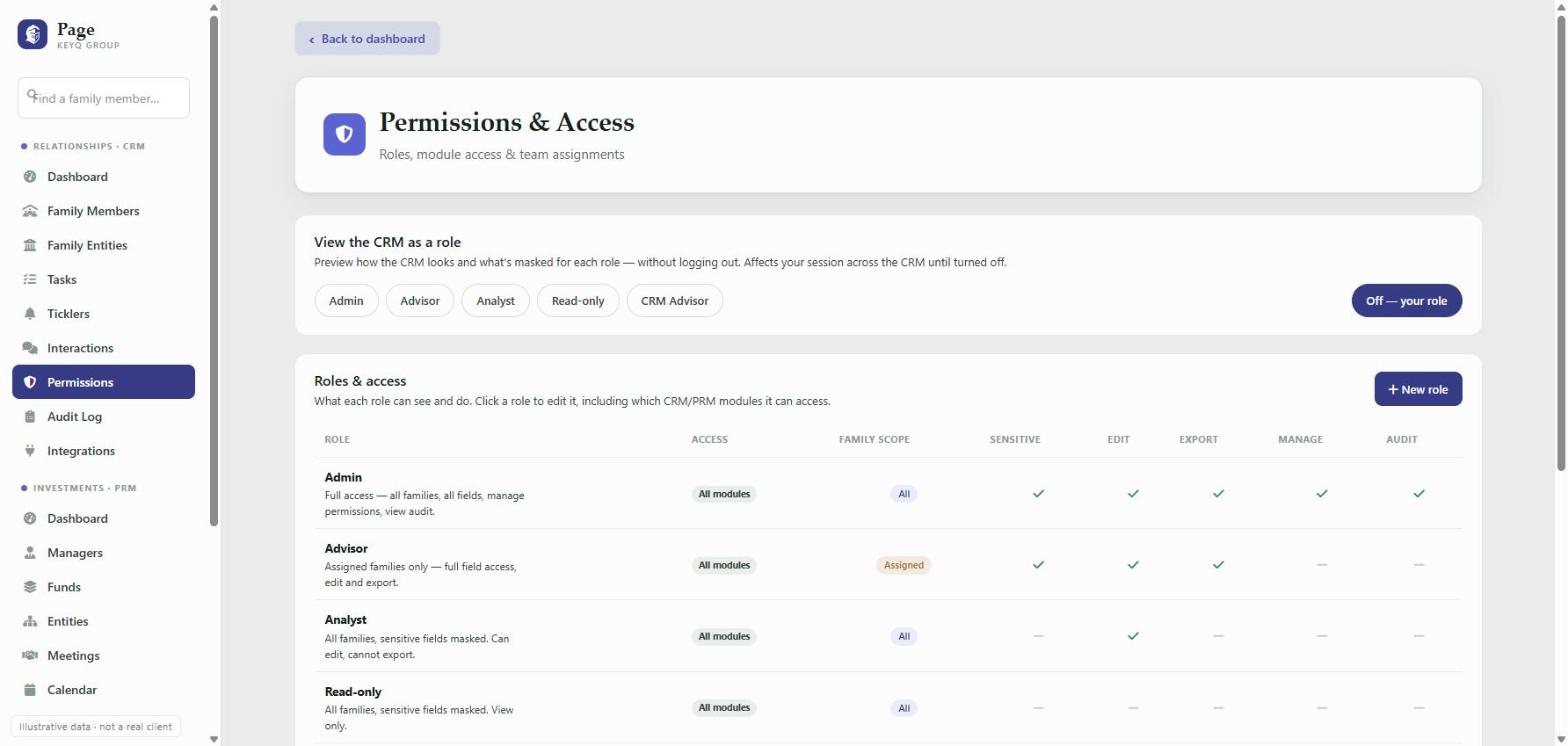The width and height of the screenshot is (1568, 746).
Task: Click the sidebar scroll-down arrow
Action: click(213, 739)
